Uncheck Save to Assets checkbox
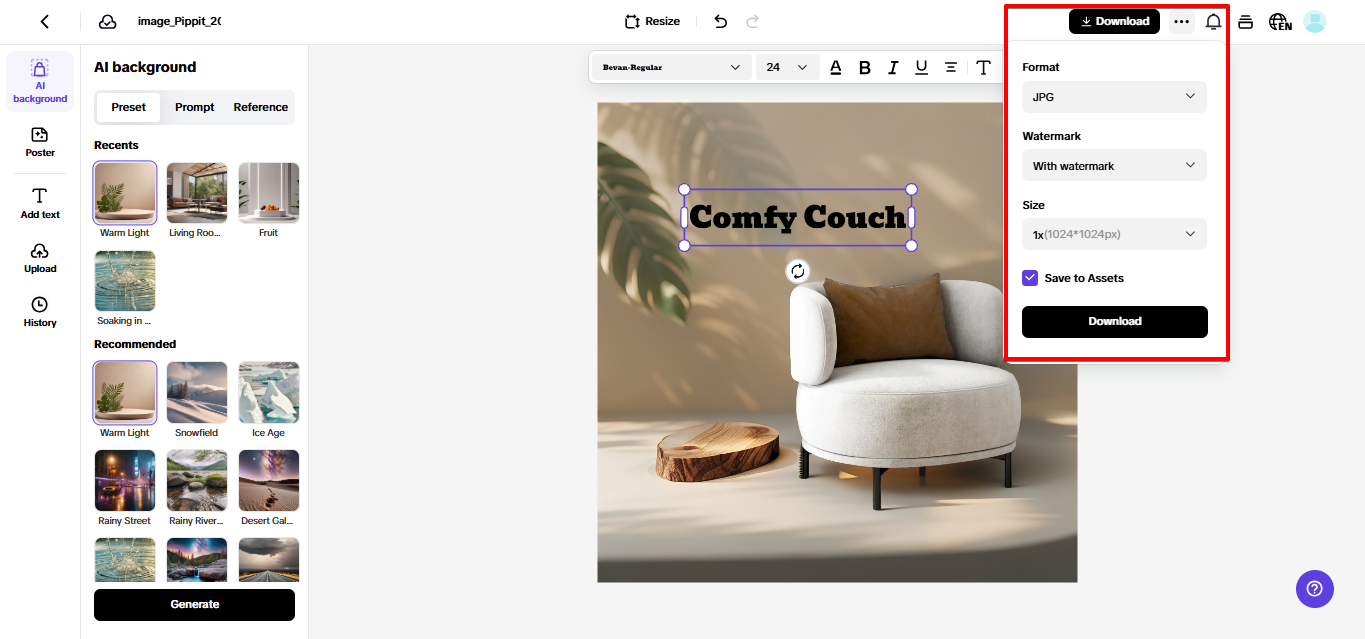 click(x=1030, y=278)
